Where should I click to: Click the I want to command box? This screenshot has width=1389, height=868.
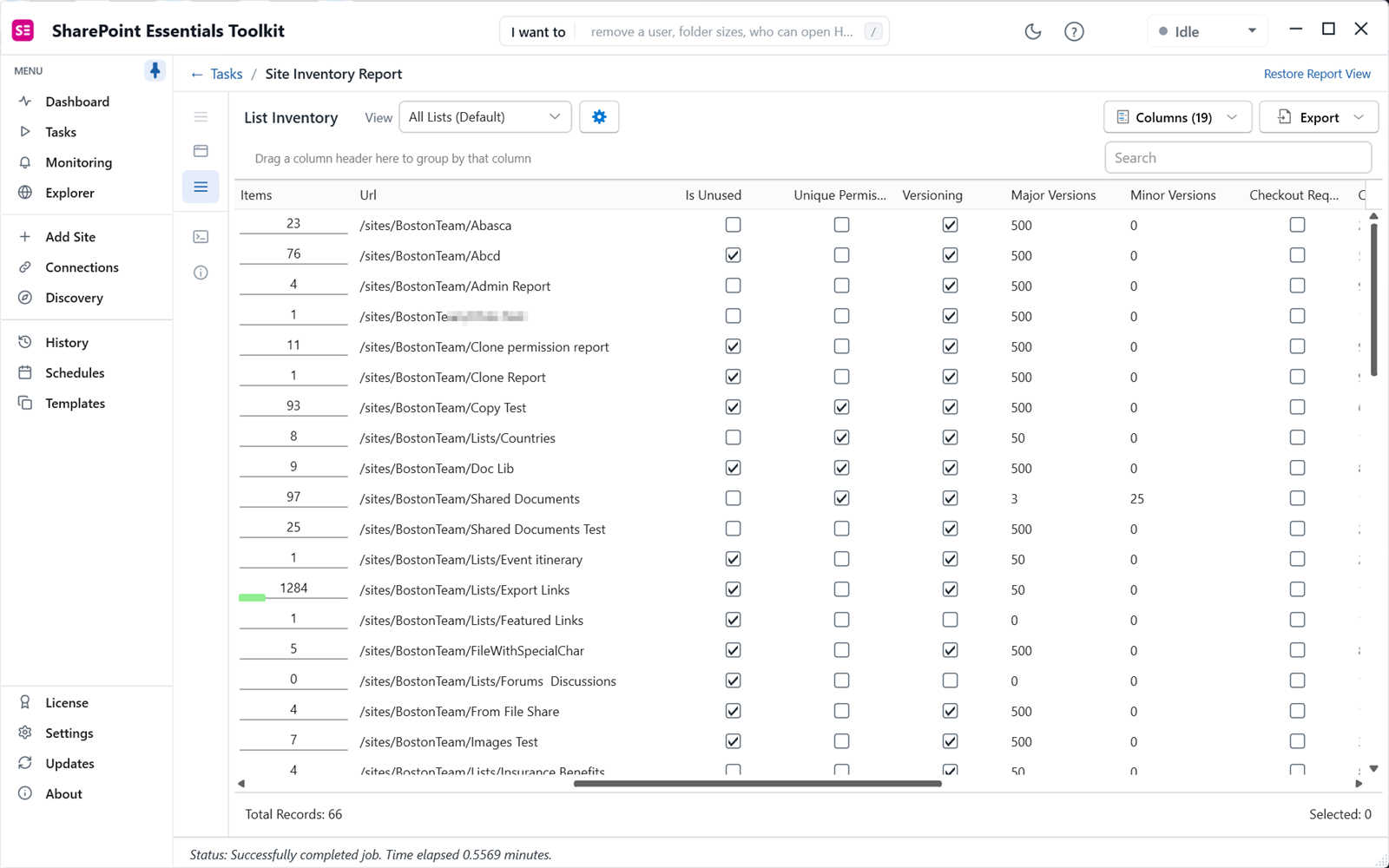(x=694, y=32)
